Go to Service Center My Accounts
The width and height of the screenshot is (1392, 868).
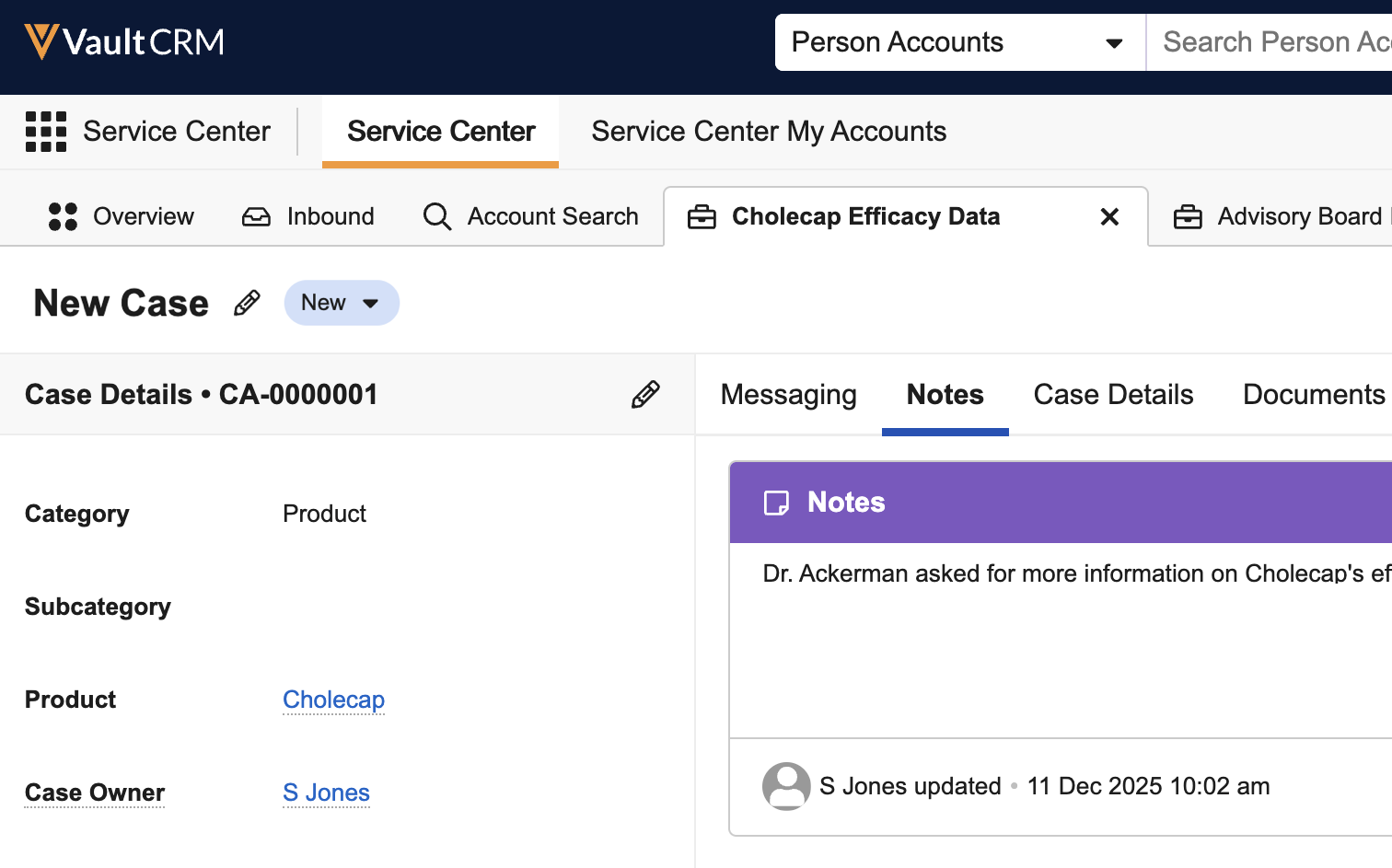coord(768,132)
